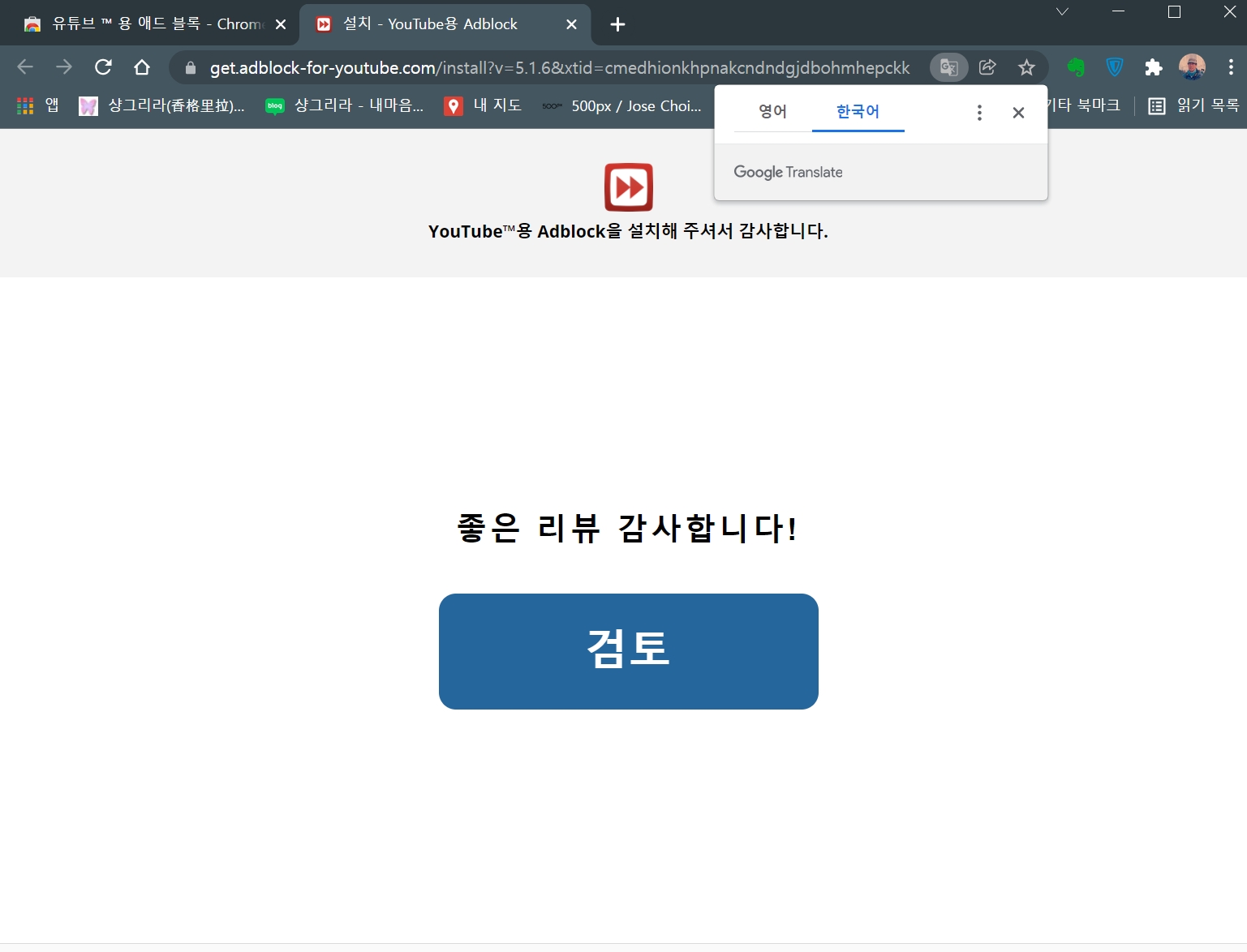Open the Extensions puzzle menu
Viewport: 1247px width, 952px height.
coord(1153,67)
